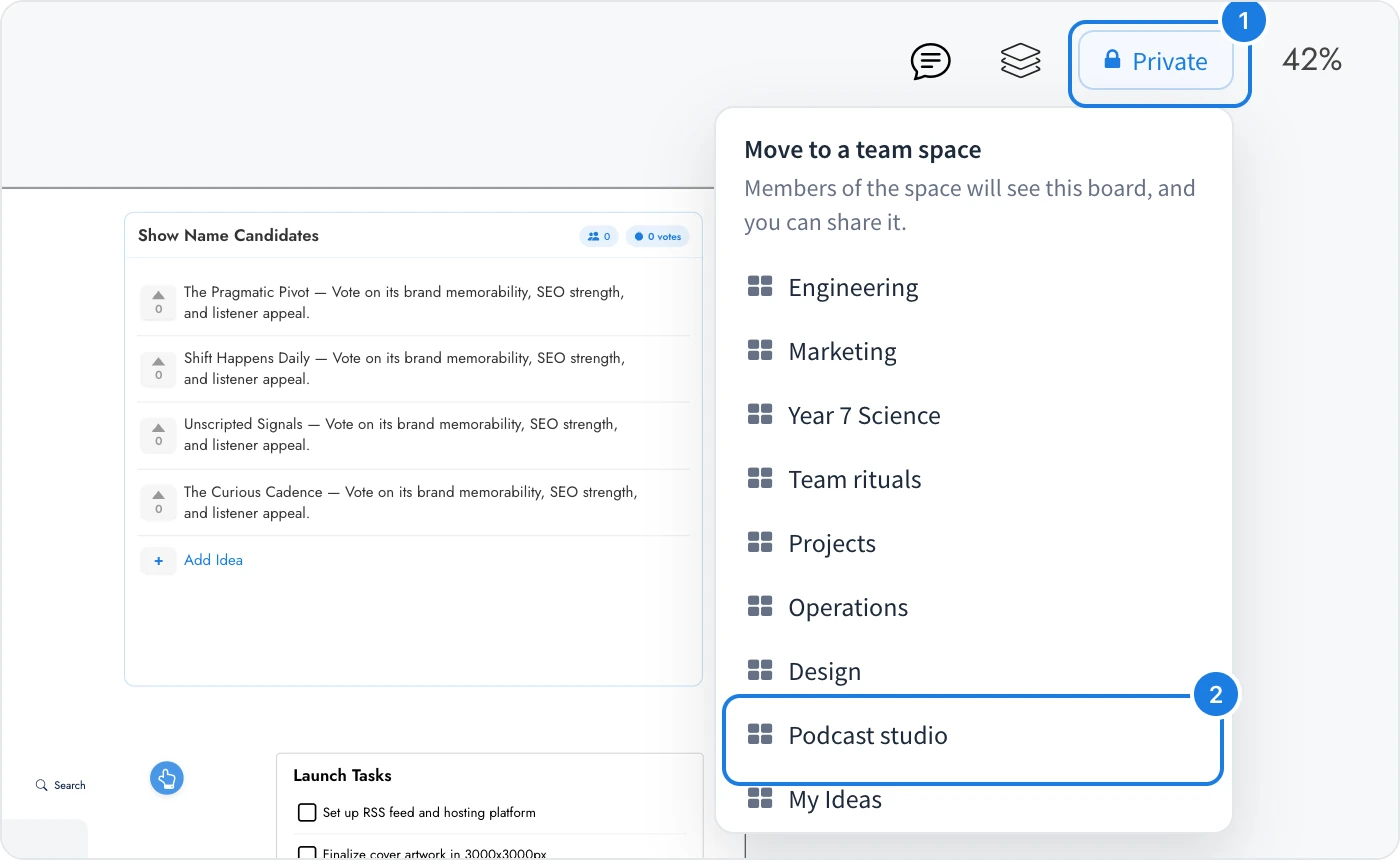1400x860 pixels.
Task: Open the 0 votes badge
Action: tap(658, 237)
